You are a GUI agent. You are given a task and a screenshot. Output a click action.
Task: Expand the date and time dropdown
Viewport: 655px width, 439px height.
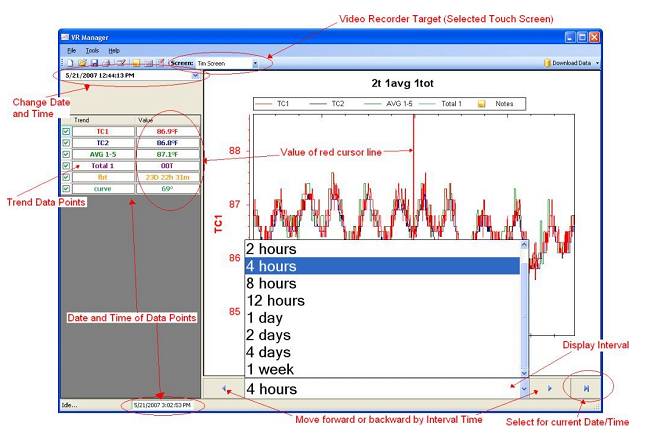click(x=195, y=75)
